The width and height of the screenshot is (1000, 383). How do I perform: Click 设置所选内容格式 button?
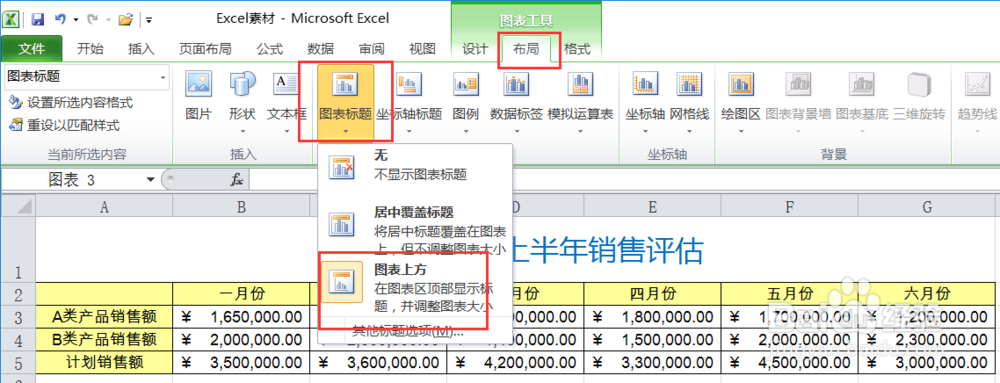coord(71,102)
